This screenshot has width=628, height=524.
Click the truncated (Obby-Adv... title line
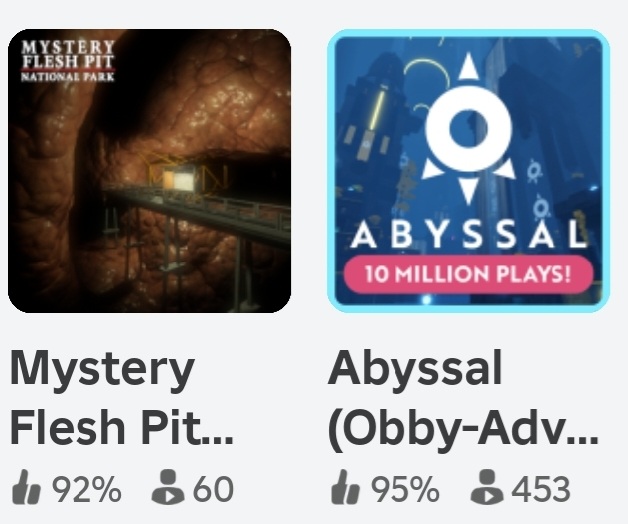point(463,427)
